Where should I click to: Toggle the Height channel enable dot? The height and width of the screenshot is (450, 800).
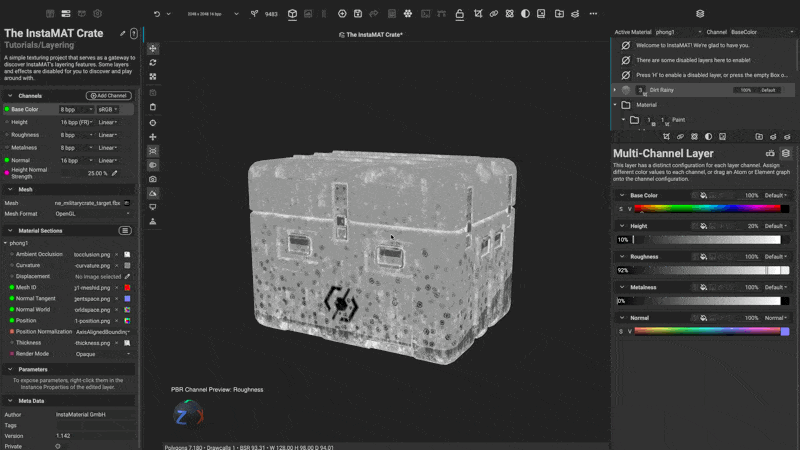tap(7, 122)
